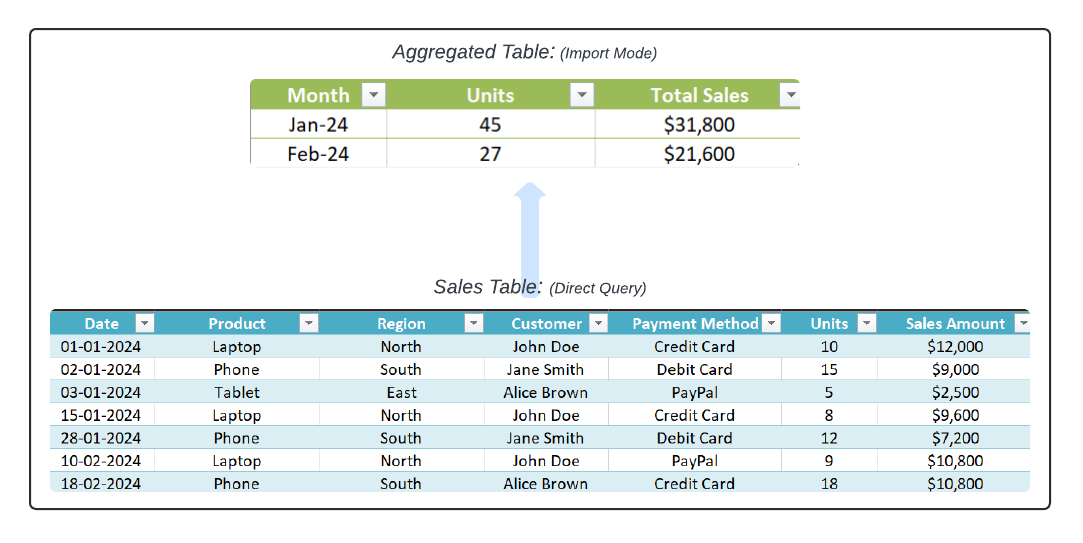Click the 15-01-2024 date cell
The image size is (1083, 543).
click(102, 415)
